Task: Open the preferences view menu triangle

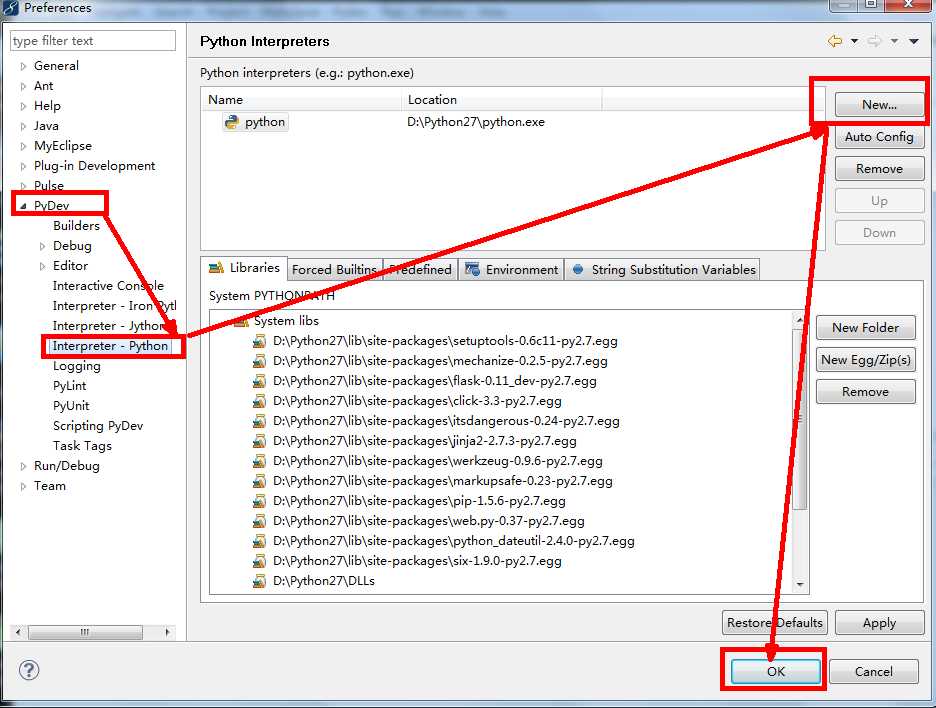Action: click(914, 41)
